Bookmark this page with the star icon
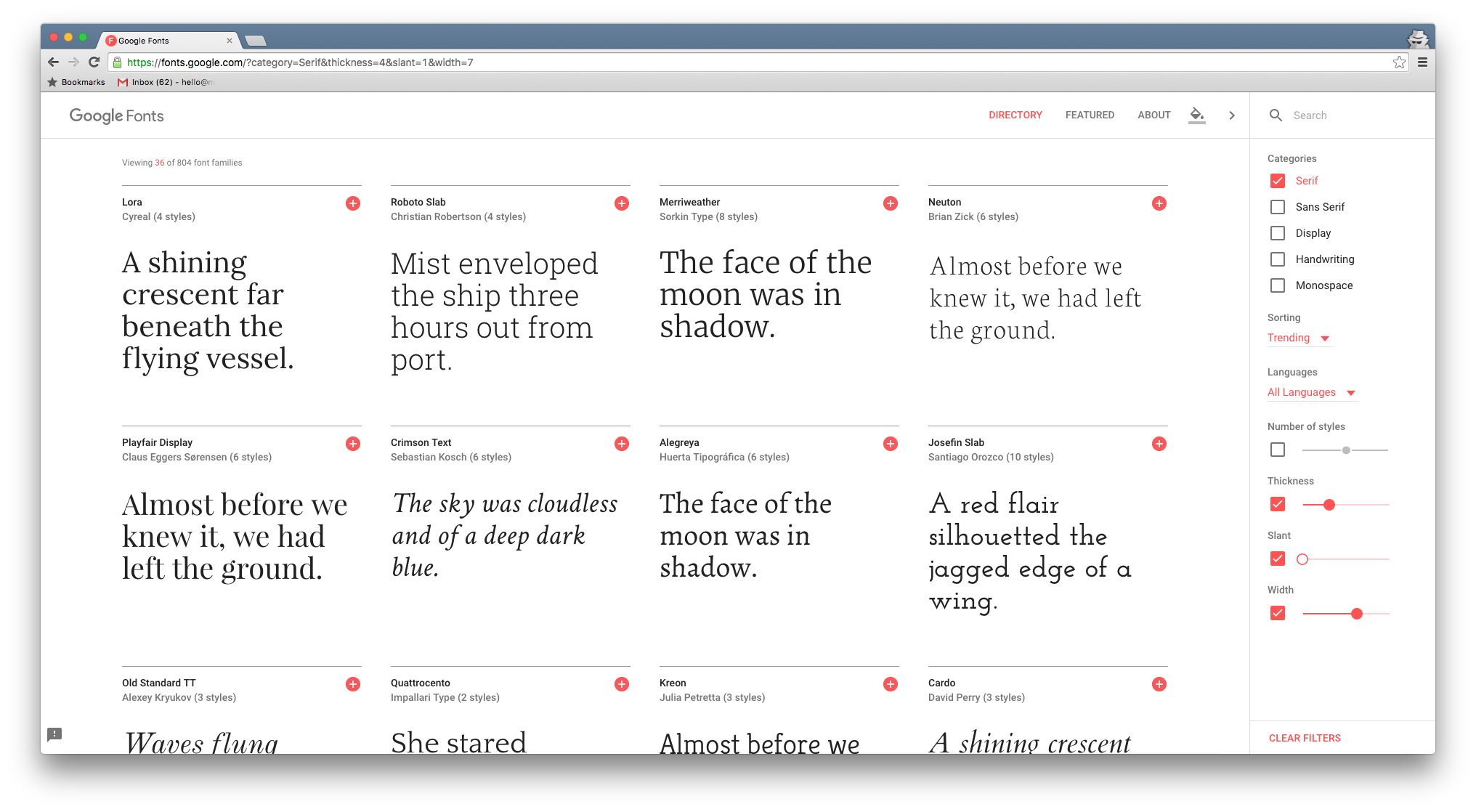 (x=1399, y=62)
